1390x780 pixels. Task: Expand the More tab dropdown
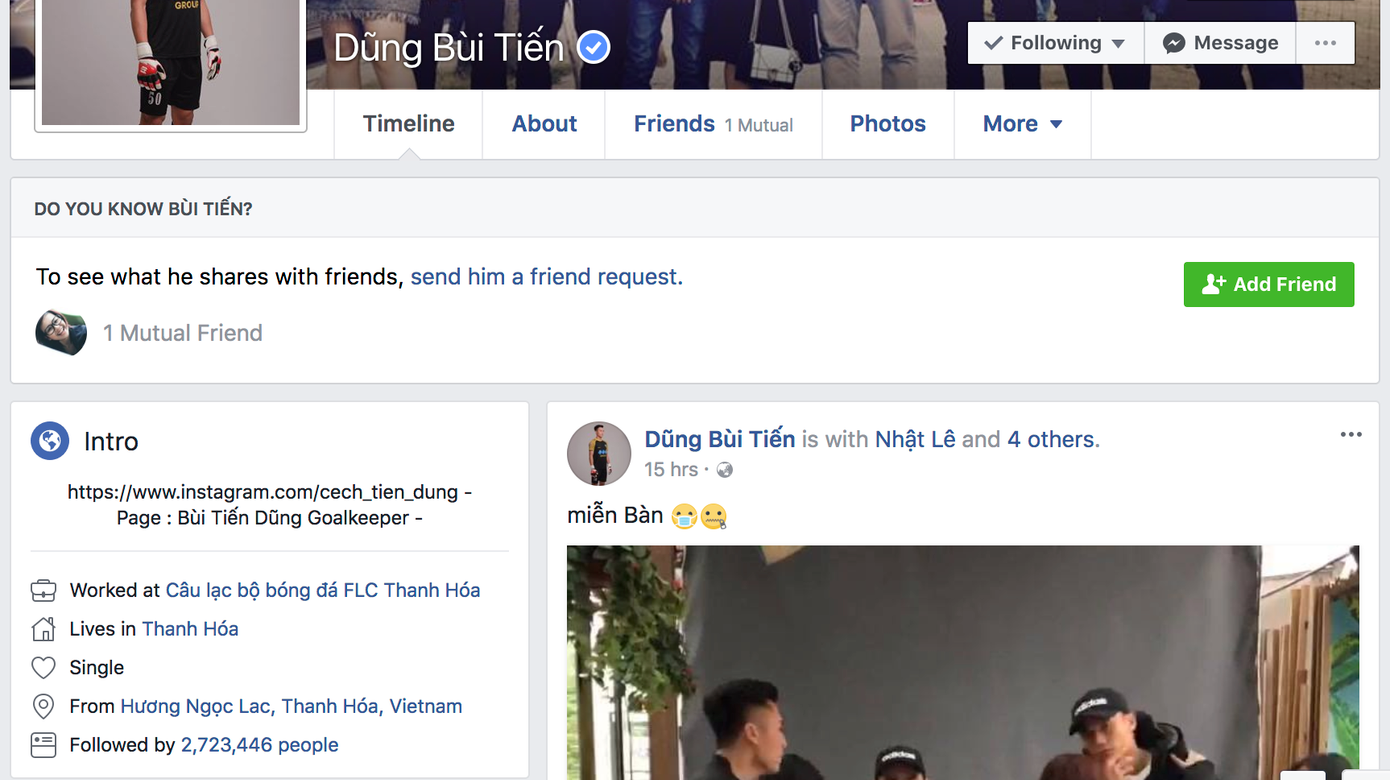click(x=1022, y=124)
